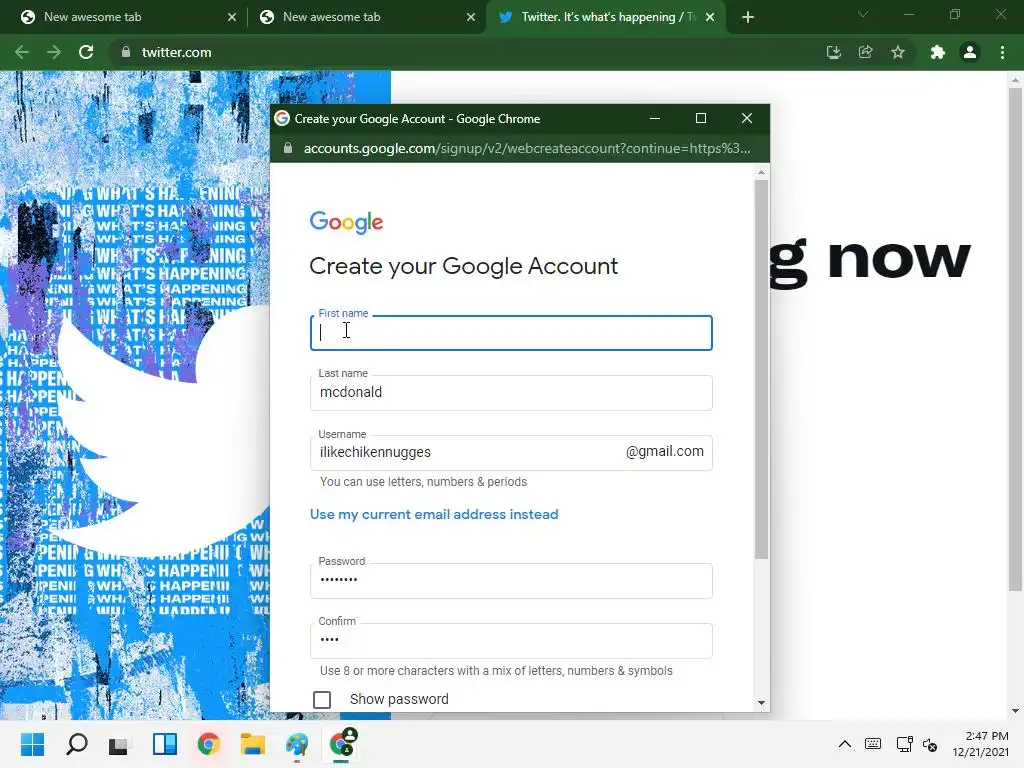This screenshot has width=1024, height=768.
Task: Open File Explorer from taskbar
Action: [x=253, y=744]
